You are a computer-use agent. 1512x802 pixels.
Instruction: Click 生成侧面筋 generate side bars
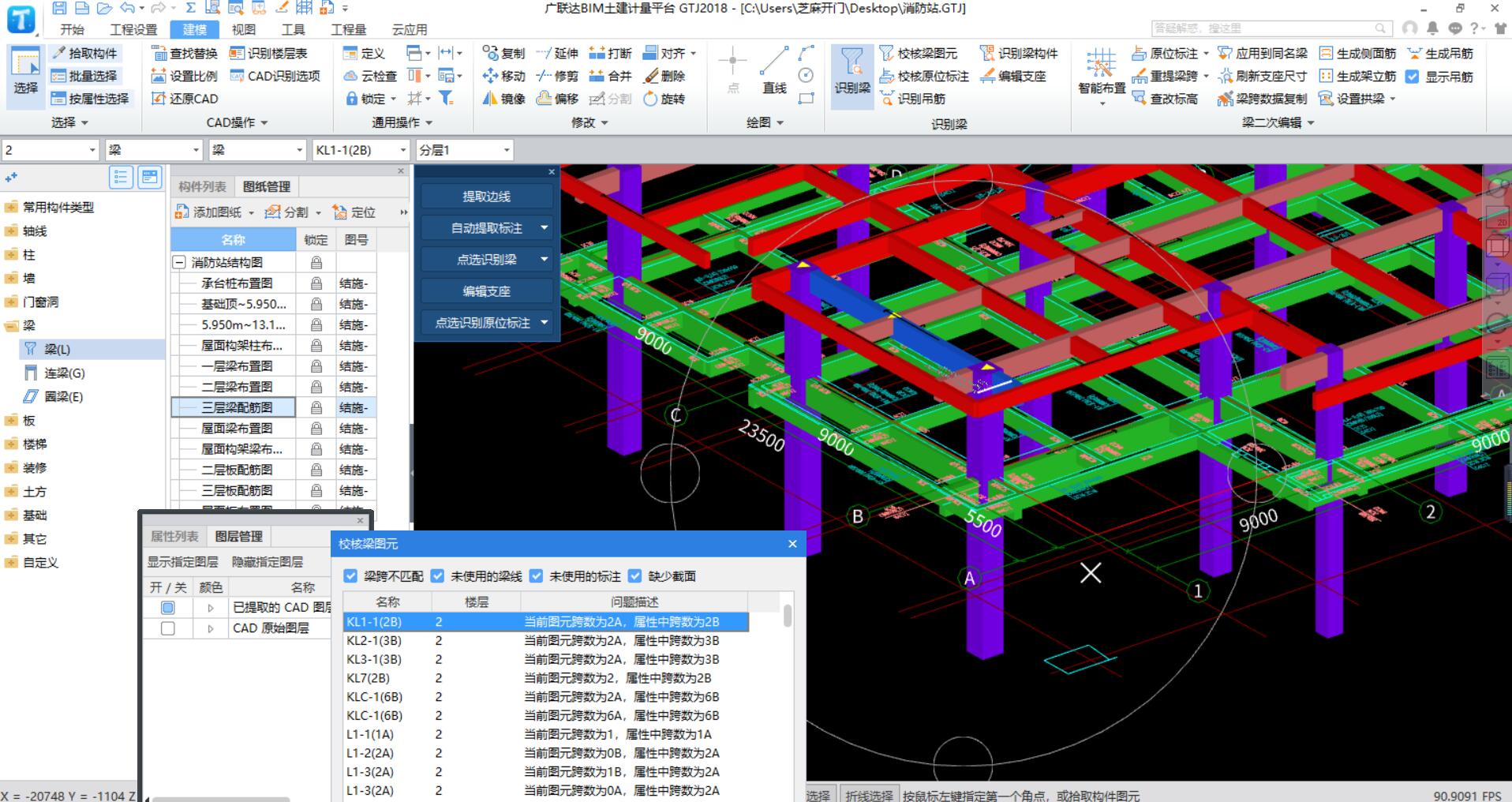click(x=1357, y=53)
